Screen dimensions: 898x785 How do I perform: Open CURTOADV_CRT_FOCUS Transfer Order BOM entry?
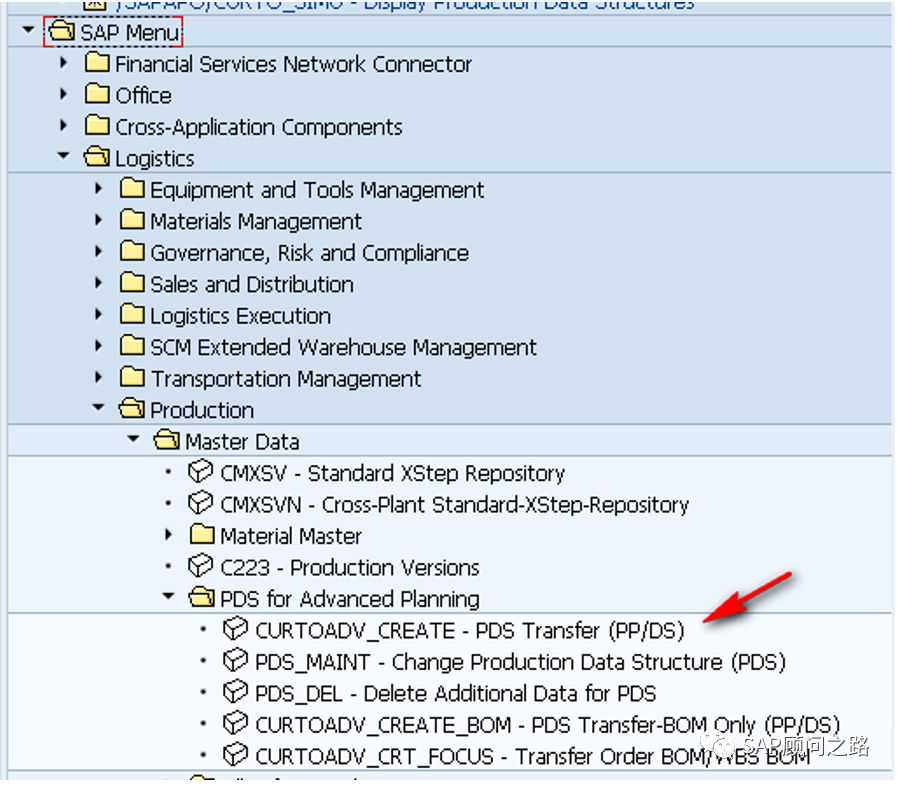pyautogui.click(x=532, y=755)
